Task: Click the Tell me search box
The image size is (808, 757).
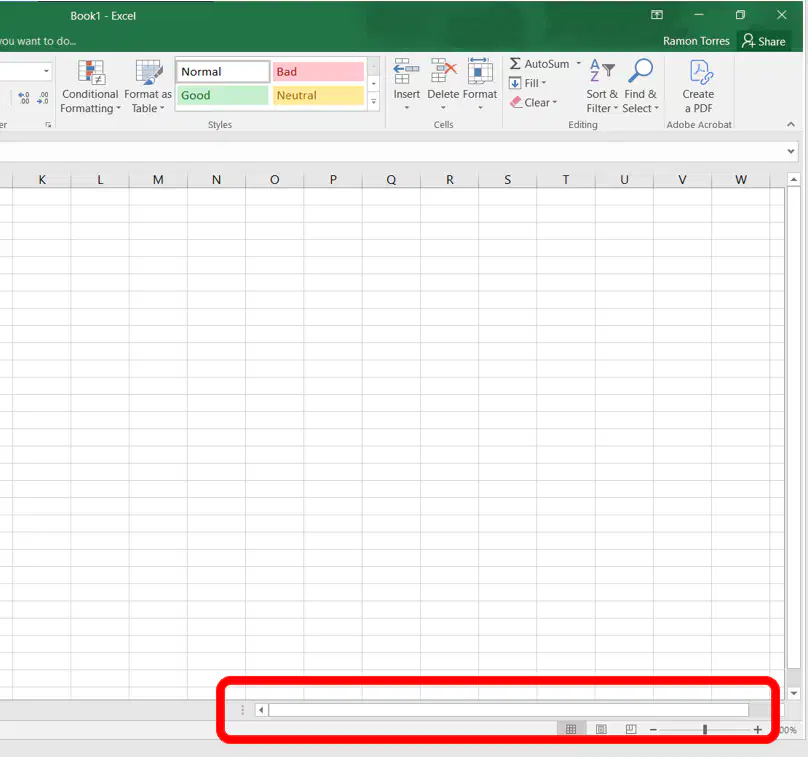Action: tap(39, 41)
